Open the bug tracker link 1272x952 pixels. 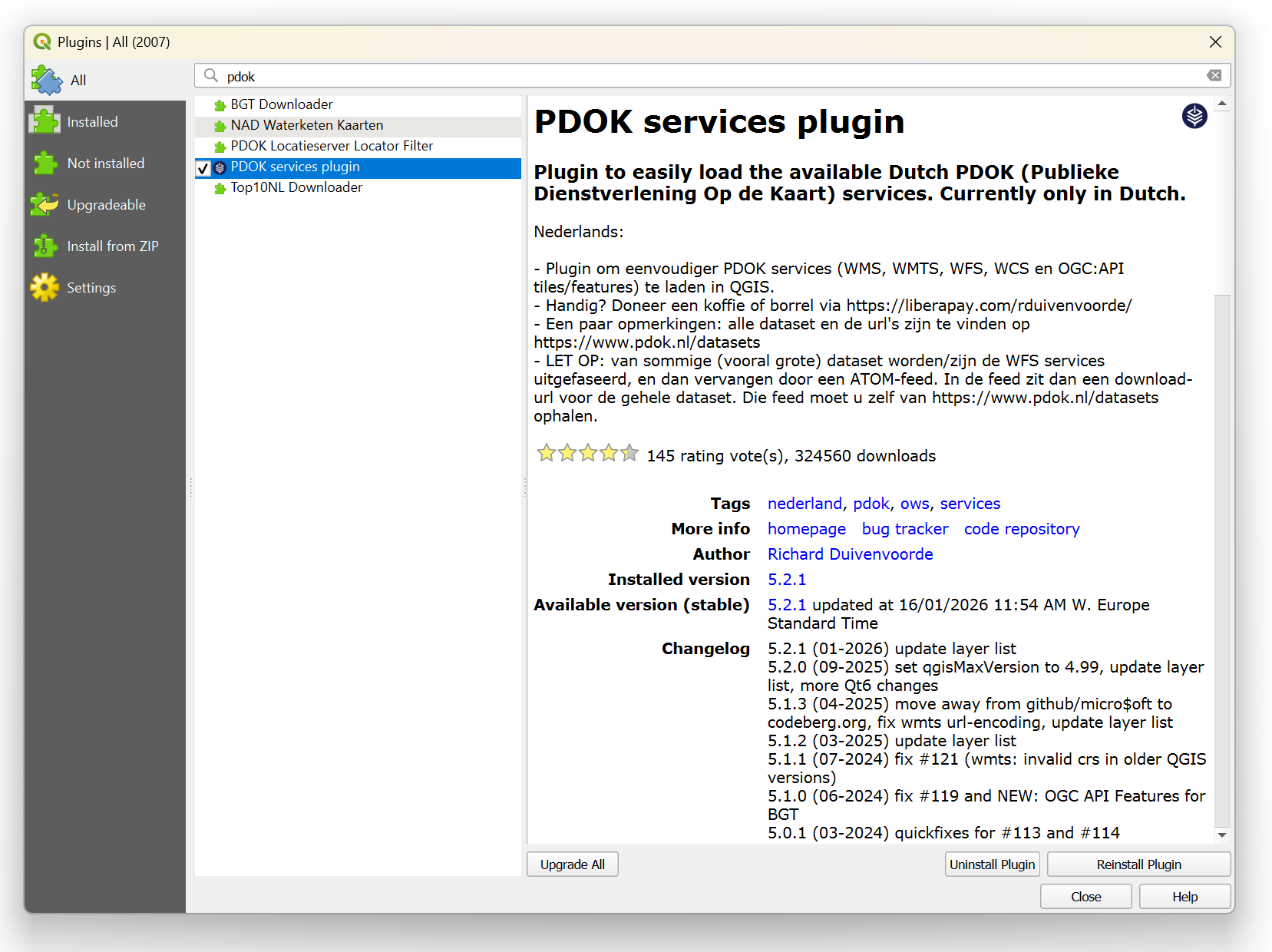click(904, 529)
